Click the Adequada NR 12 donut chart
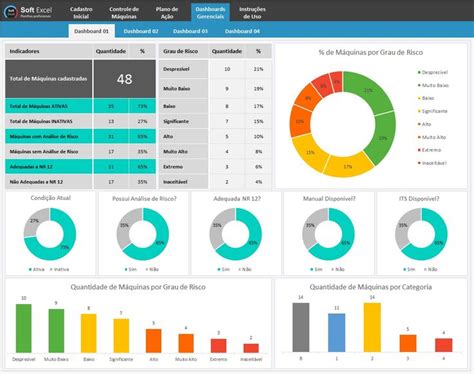 [236, 234]
